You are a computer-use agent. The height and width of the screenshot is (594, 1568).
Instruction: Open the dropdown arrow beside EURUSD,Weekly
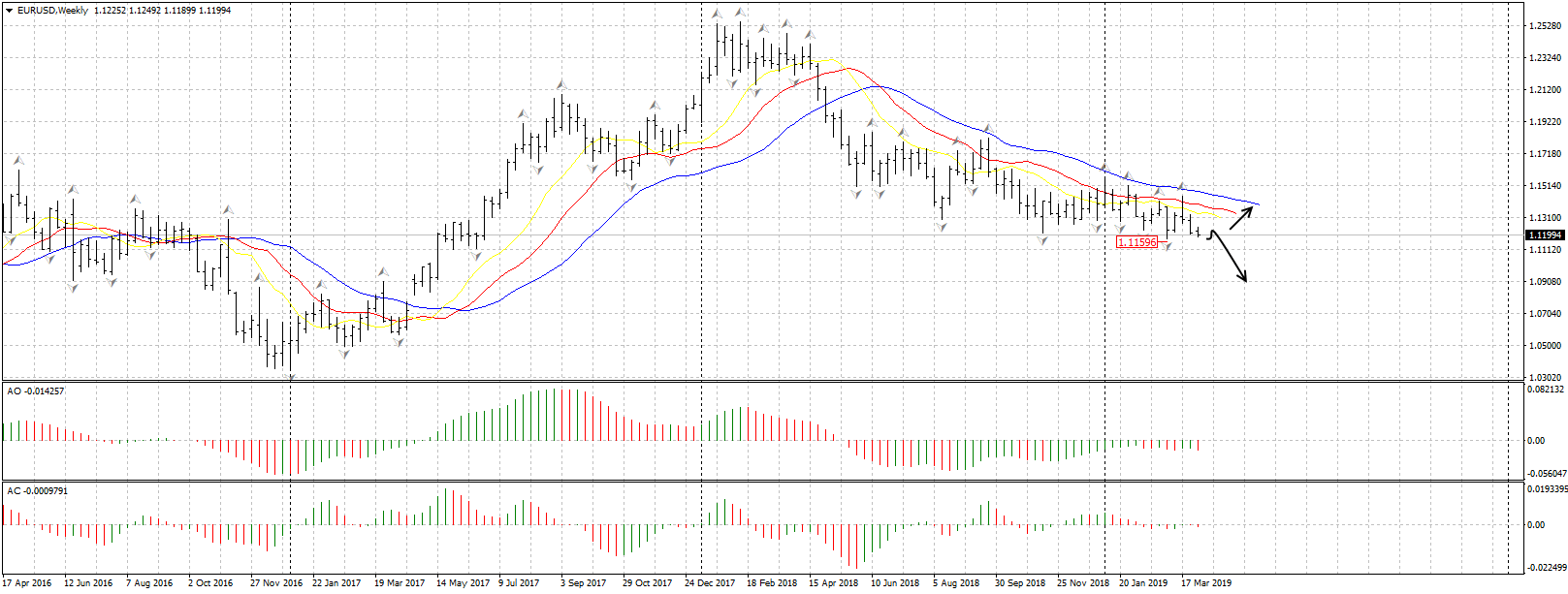[x=9, y=10]
